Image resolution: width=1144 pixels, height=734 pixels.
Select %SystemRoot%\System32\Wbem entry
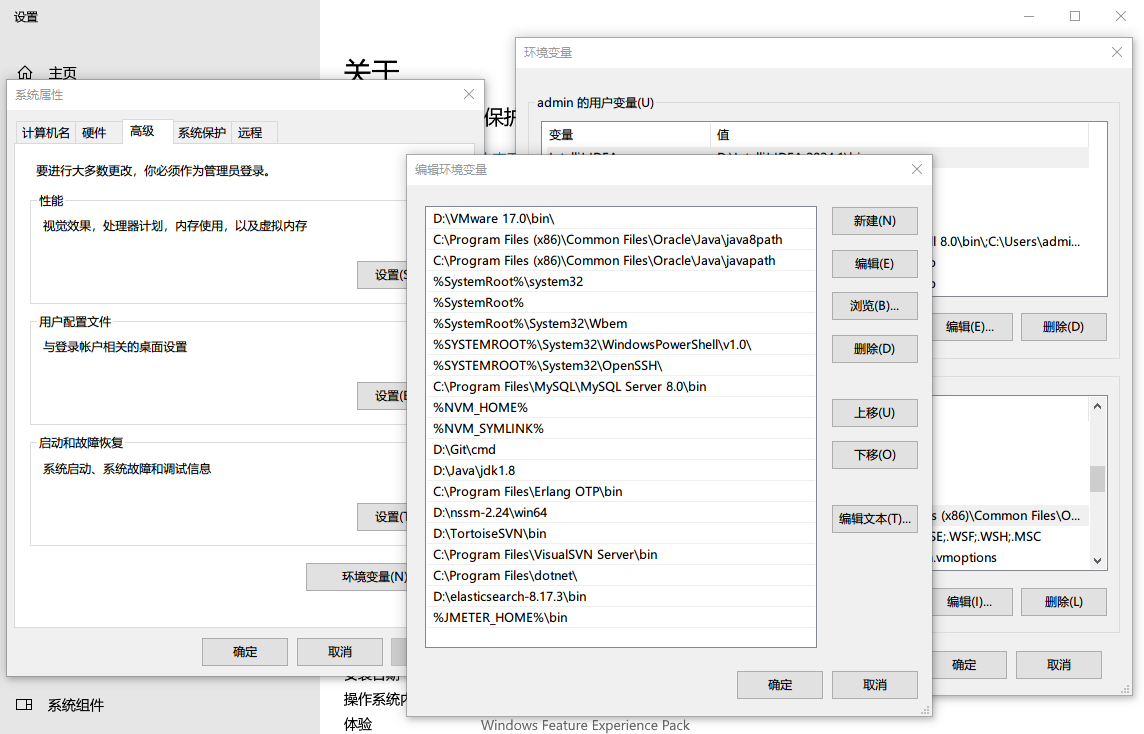621,324
